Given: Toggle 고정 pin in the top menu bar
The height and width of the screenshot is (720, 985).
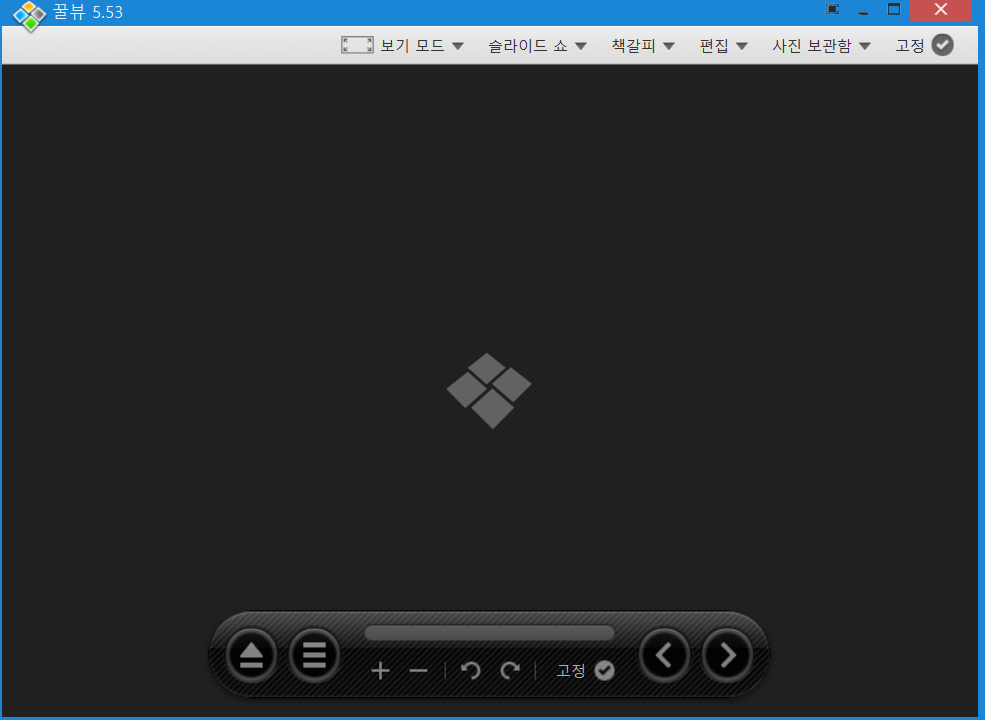Looking at the screenshot, I should pos(941,45).
